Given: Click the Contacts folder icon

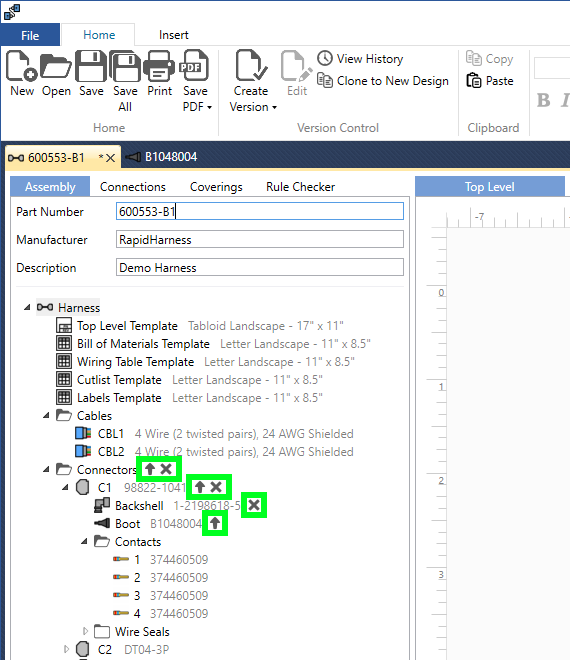Looking at the screenshot, I should point(102,541).
